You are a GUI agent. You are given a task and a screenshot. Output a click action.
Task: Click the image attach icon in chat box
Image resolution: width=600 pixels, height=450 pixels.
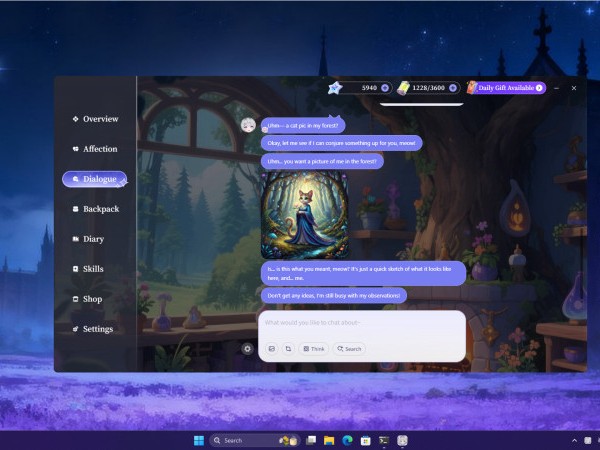[272, 349]
